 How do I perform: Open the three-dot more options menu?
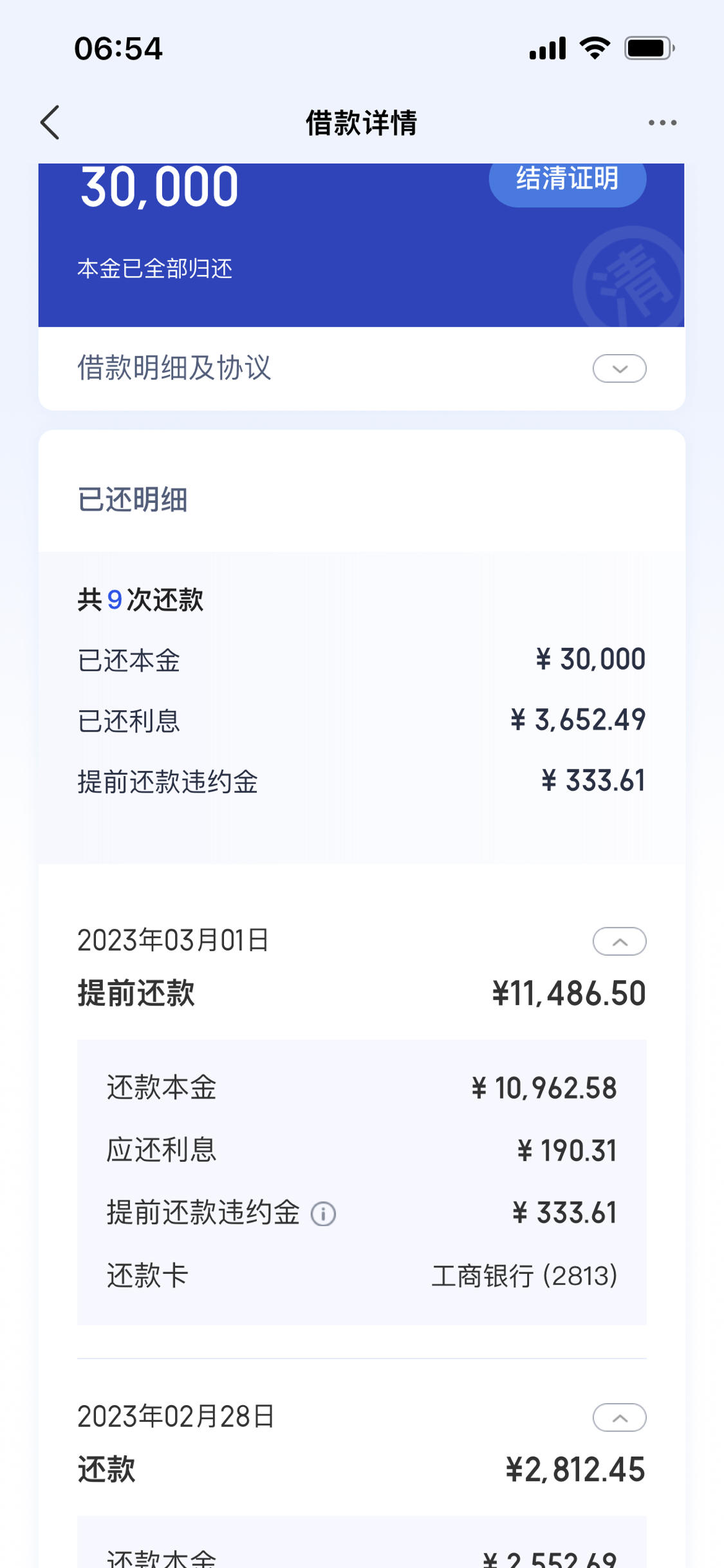(662, 122)
